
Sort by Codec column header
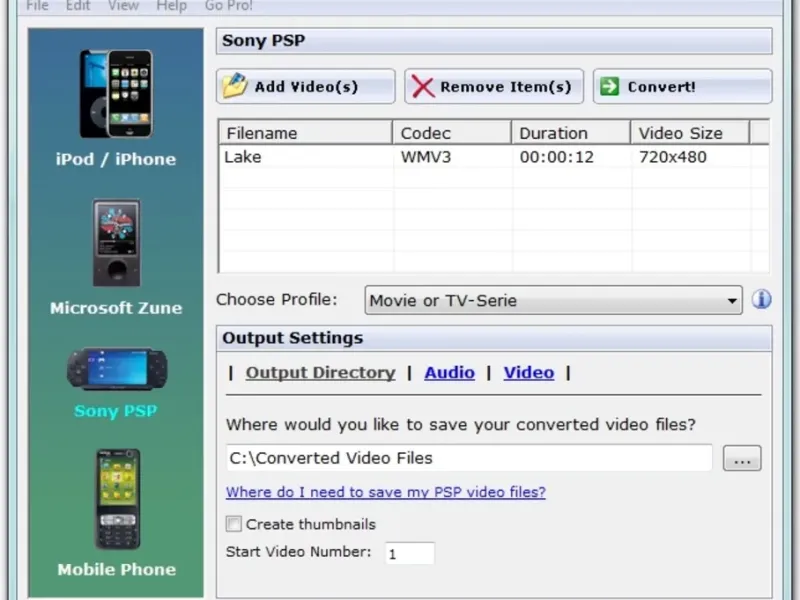tap(452, 133)
